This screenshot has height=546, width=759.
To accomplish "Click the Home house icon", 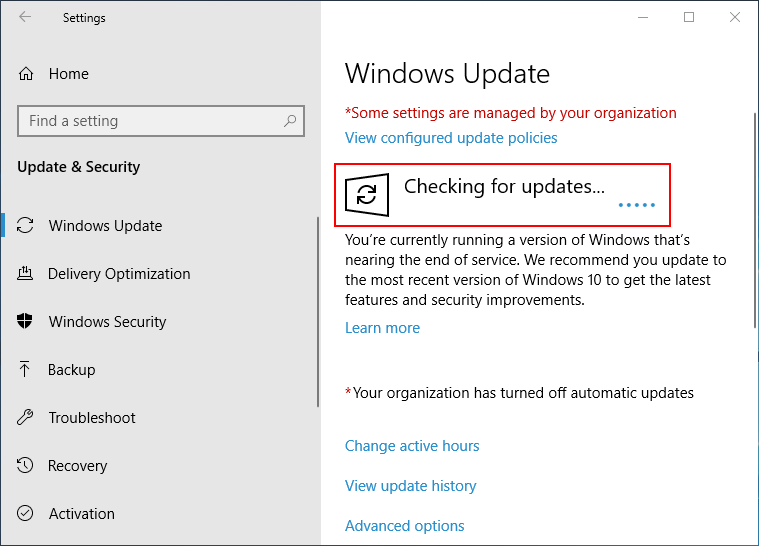I will point(27,74).
